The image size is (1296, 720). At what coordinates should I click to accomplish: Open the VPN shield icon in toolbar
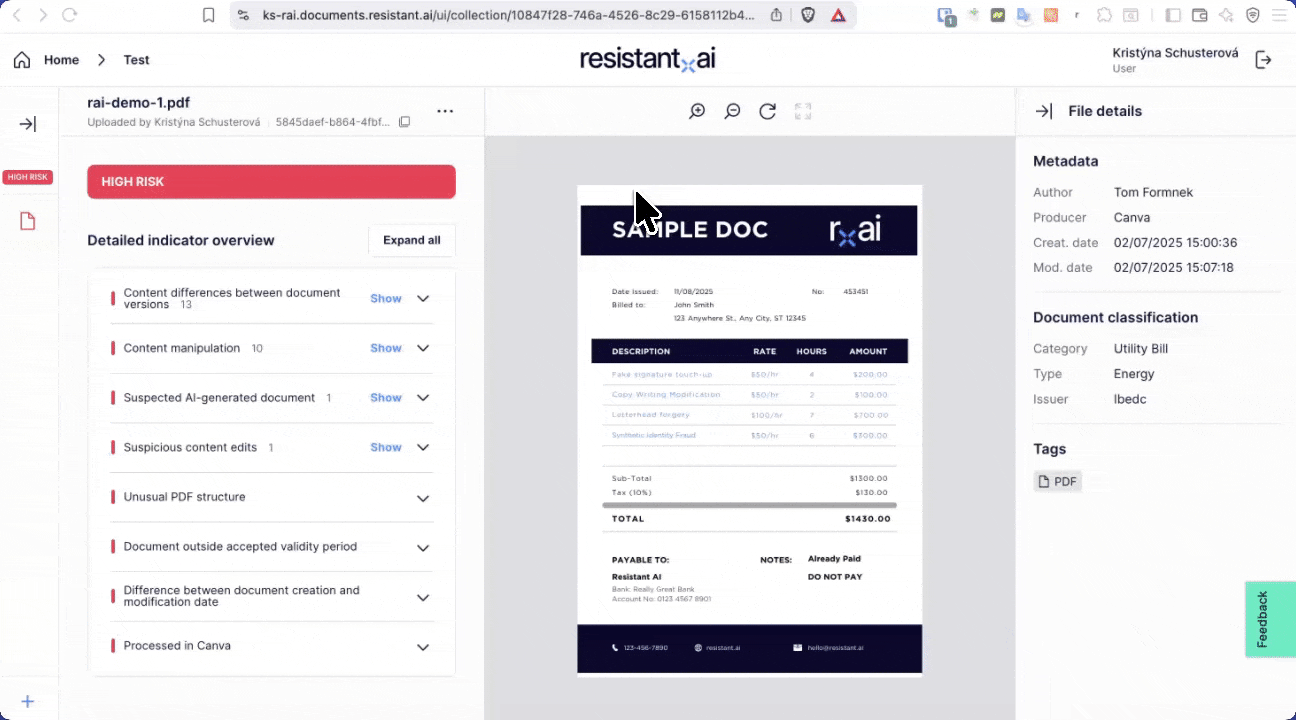coord(1252,15)
